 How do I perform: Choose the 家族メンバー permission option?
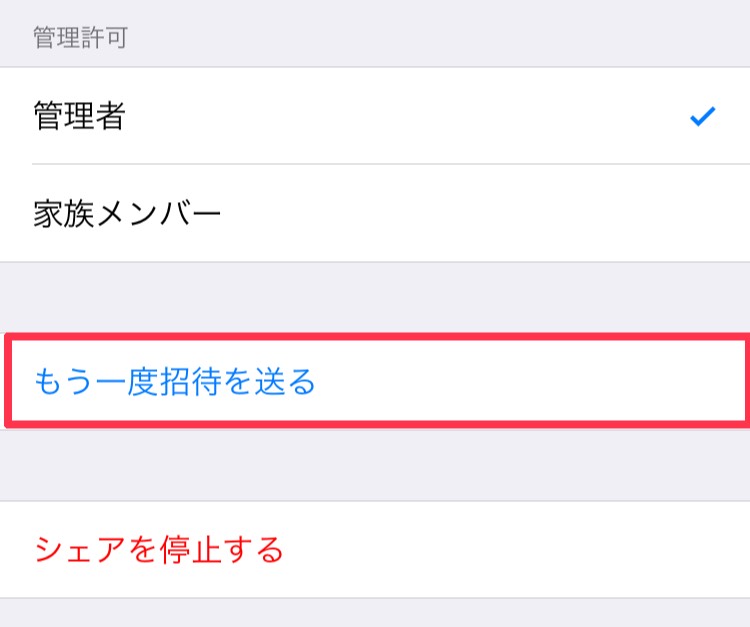pyautogui.click(x=375, y=214)
